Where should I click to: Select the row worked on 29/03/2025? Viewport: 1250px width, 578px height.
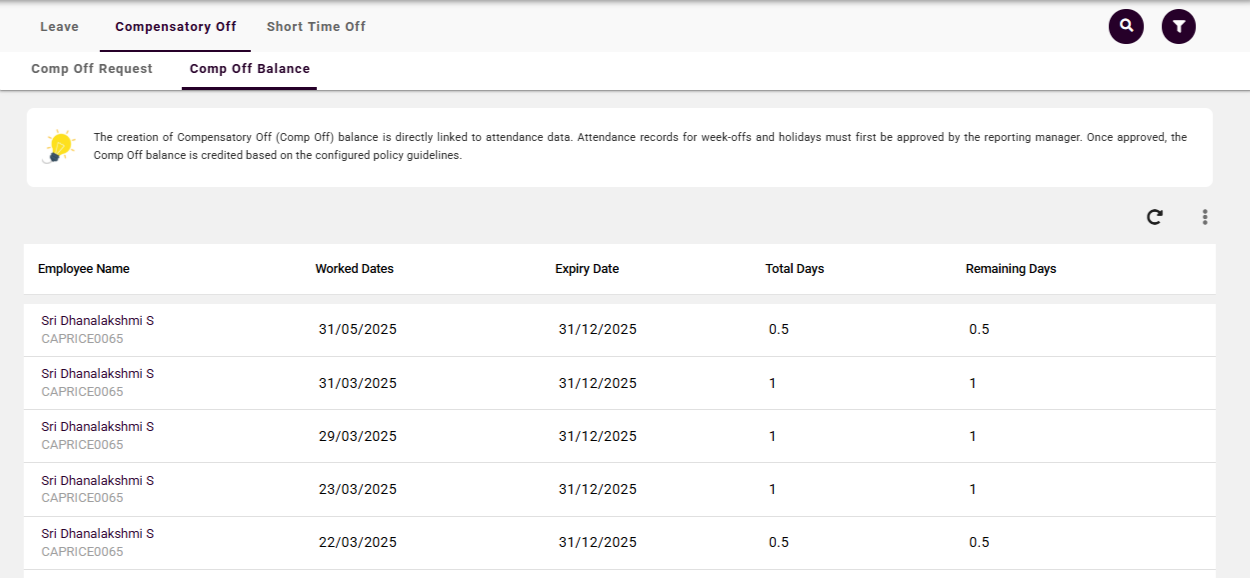pyautogui.click(x=358, y=436)
